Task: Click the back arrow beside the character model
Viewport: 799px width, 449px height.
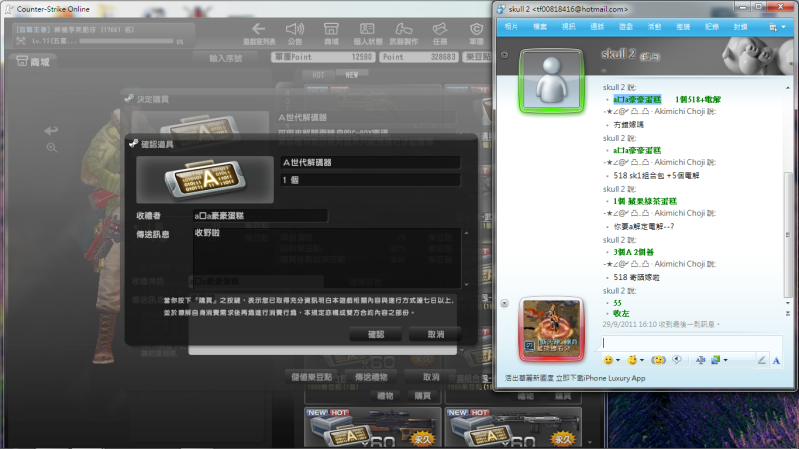Action: coord(51,130)
